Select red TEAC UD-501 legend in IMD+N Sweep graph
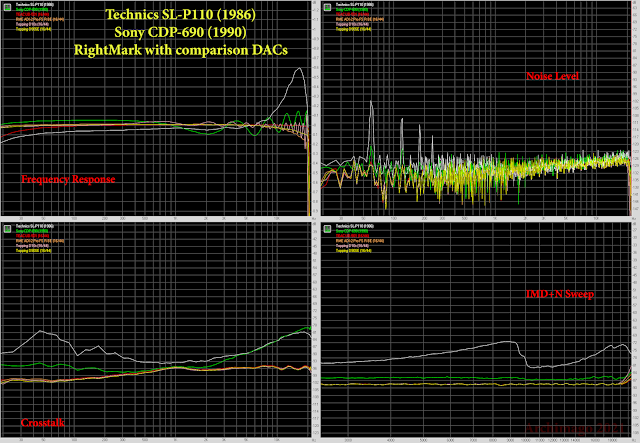The width and height of the screenshot is (640, 443). pos(352,236)
